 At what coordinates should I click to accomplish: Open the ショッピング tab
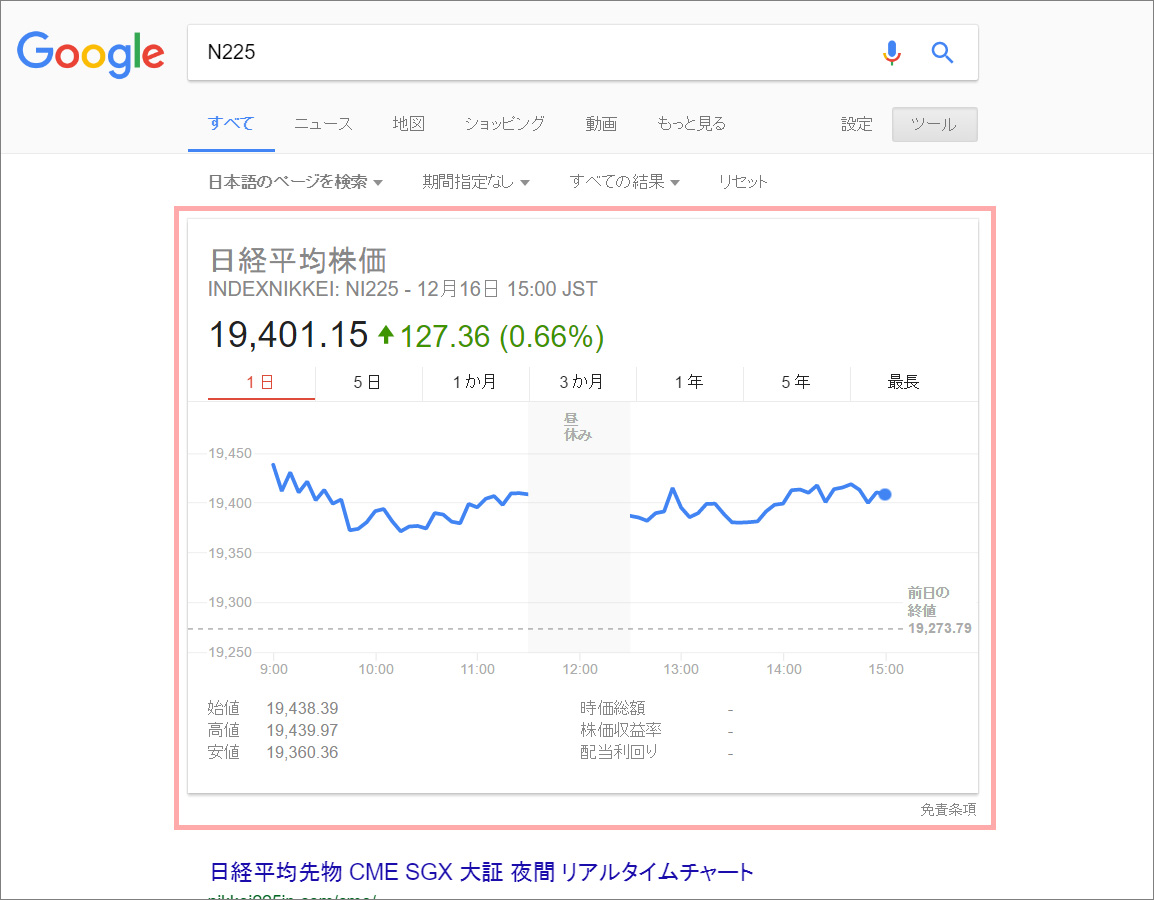pos(505,124)
